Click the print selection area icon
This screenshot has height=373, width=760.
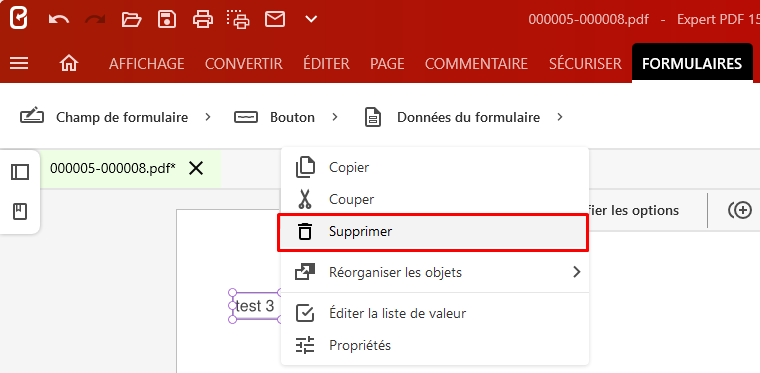(238, 19)
